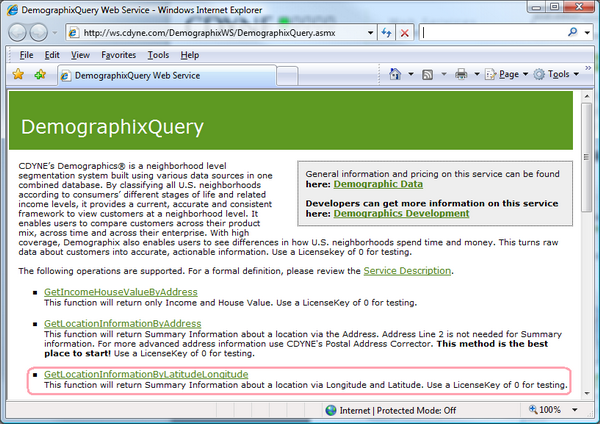This screenshot has width=600, height=424.
Task: Click the Internet zone globe icon
Action: (331, 410)
